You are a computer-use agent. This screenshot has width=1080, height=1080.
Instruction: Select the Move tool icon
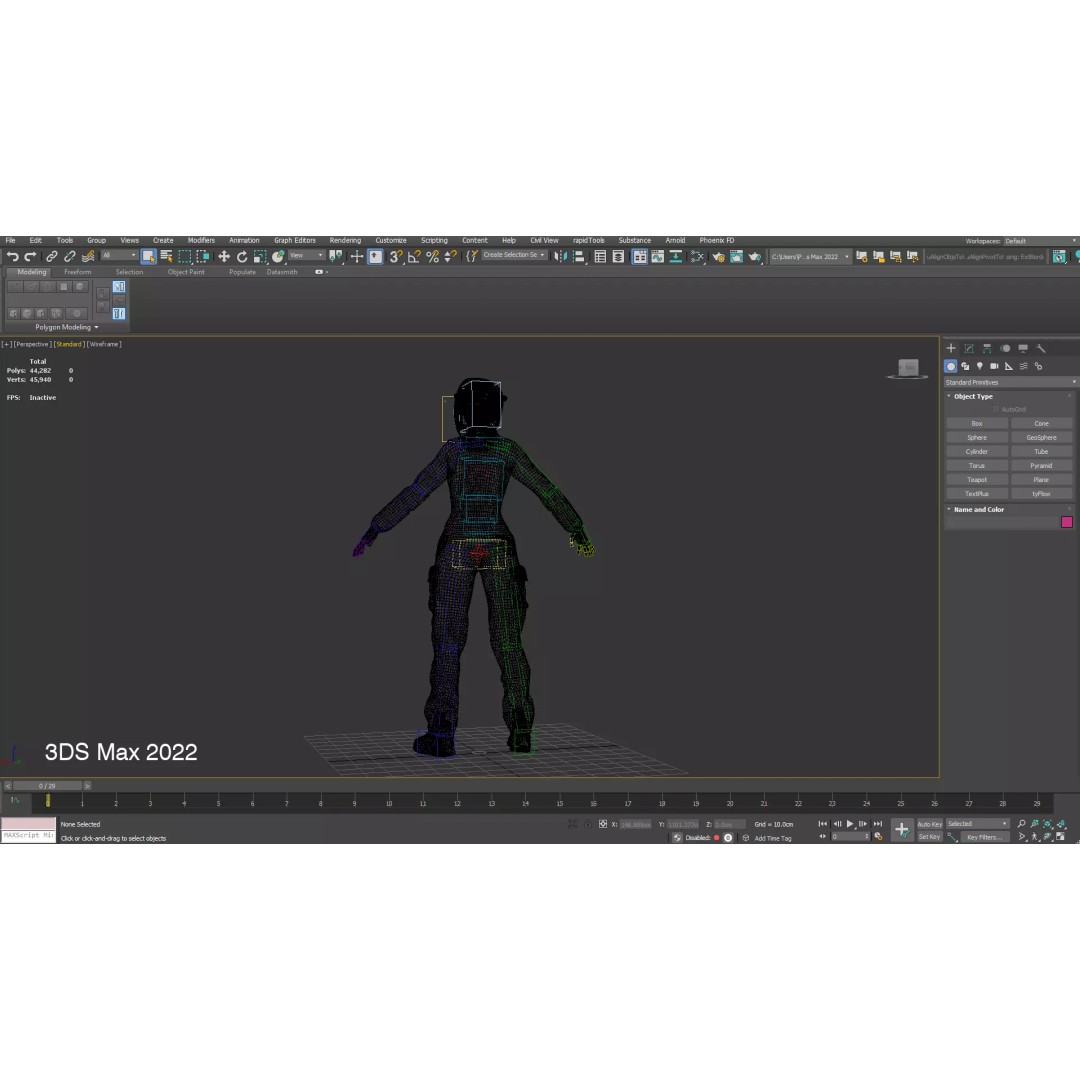click(x=224, y=257)
